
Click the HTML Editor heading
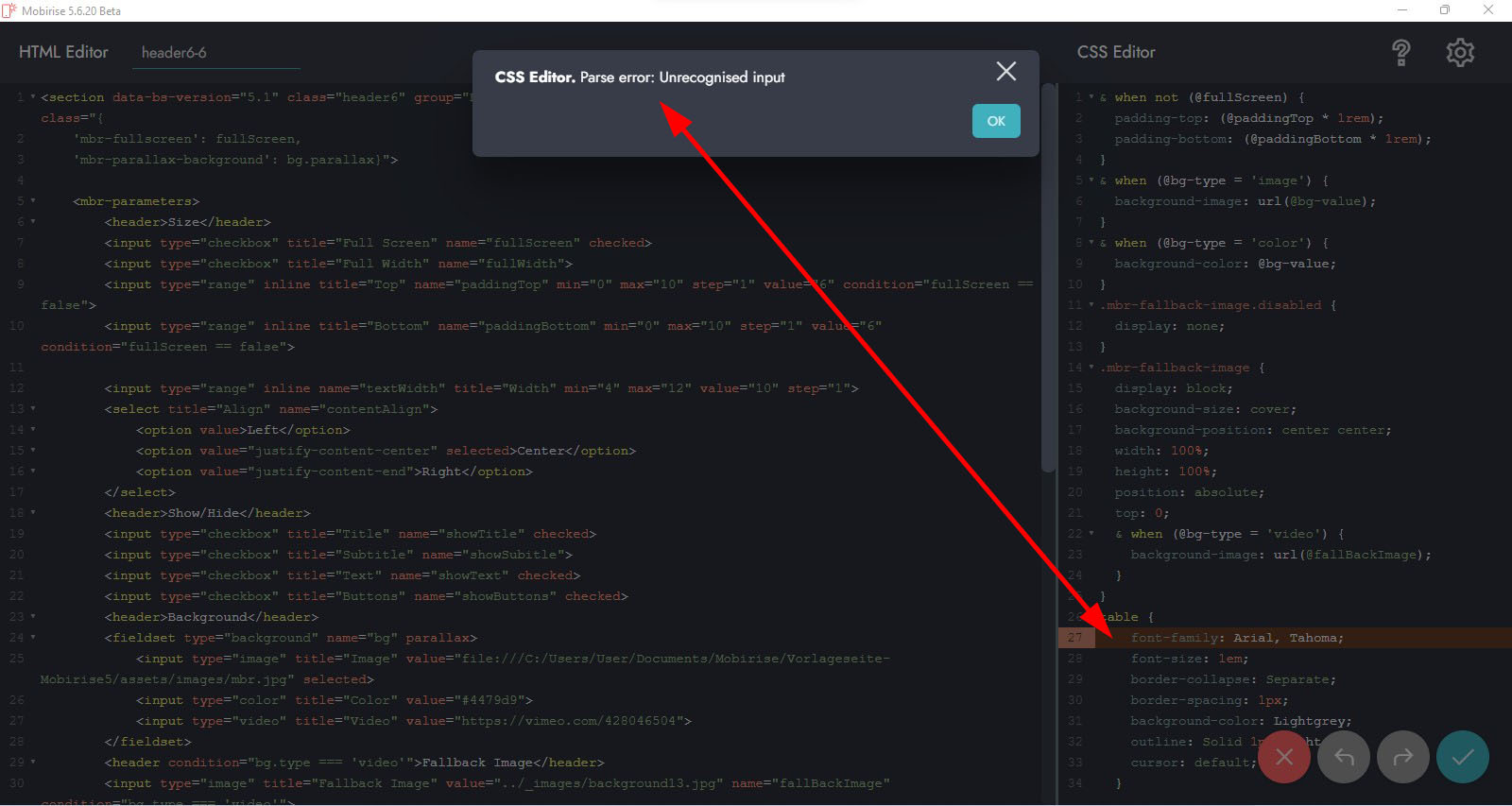(x=63, y=52)
